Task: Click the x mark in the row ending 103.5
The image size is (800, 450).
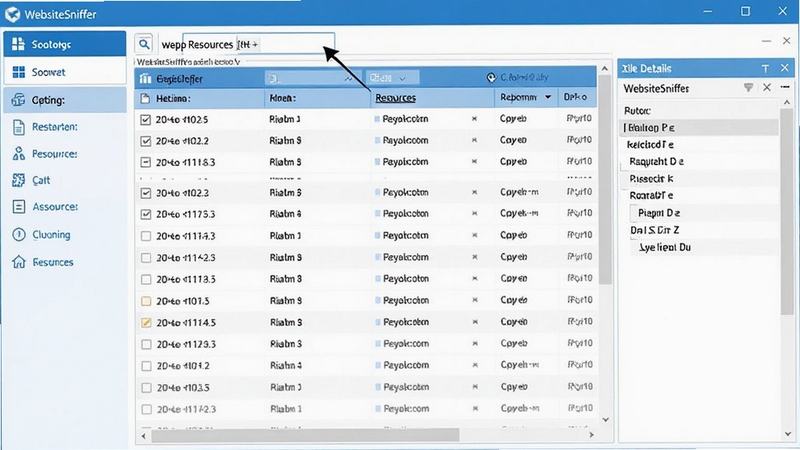Action: click(x=474, y=387)
